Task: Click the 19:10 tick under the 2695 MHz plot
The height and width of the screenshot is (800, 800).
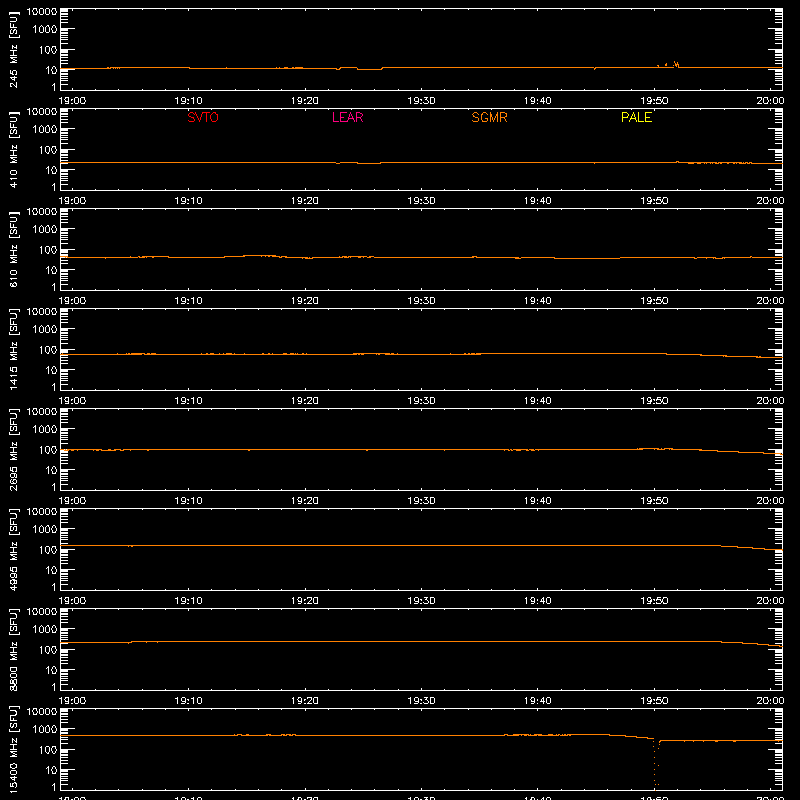Action: [x=189, y=501]
